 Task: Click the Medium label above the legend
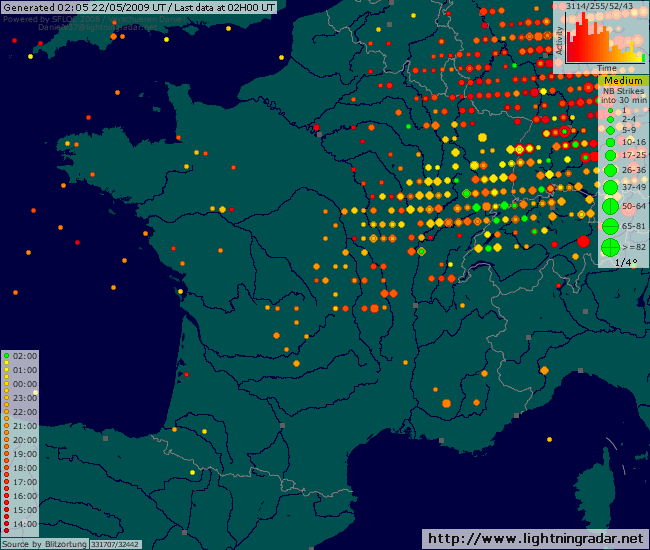623,80
